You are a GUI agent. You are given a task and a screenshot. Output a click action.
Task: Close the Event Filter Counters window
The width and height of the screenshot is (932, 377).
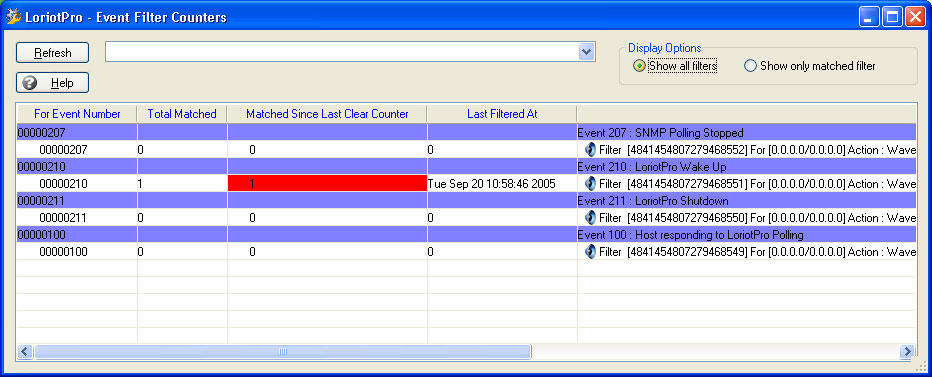click(915, 17)
